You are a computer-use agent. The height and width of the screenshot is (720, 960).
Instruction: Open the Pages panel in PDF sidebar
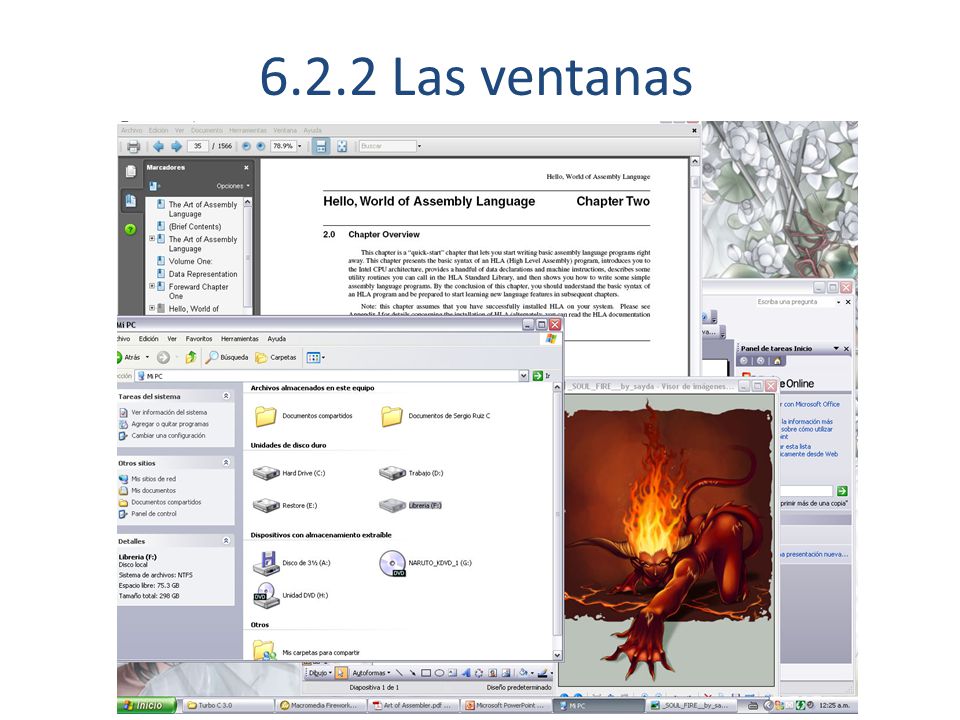130,171
